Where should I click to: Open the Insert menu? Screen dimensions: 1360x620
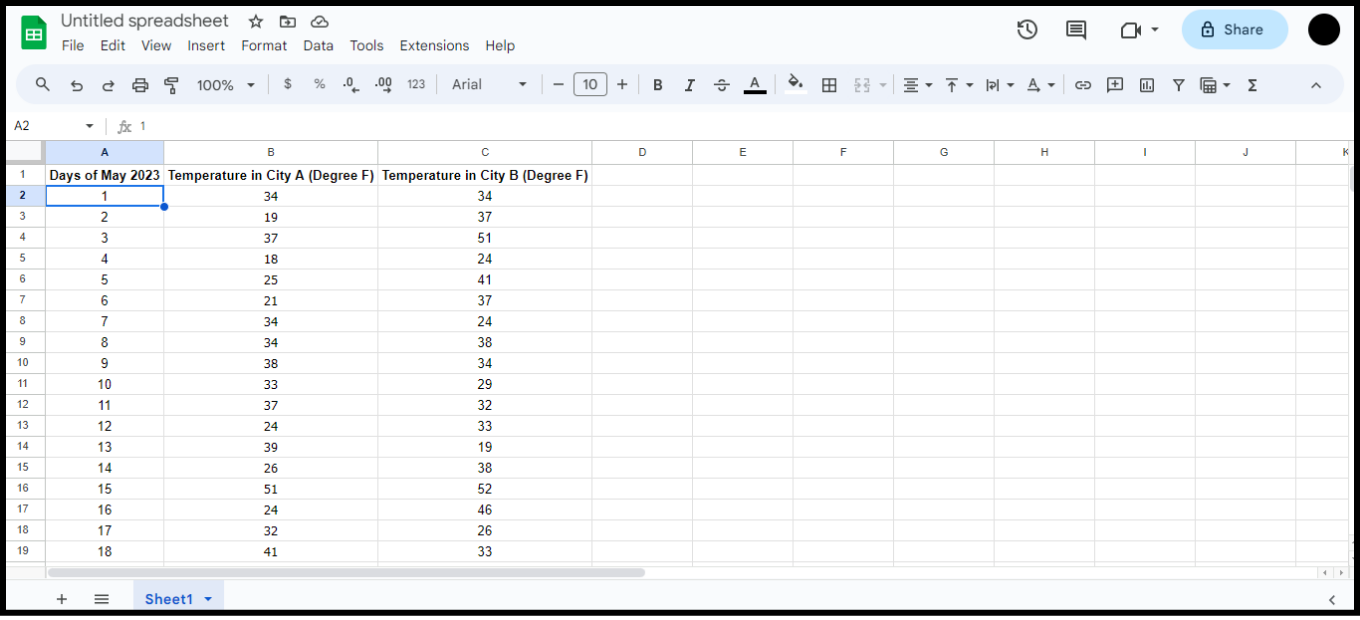point(206,46)
